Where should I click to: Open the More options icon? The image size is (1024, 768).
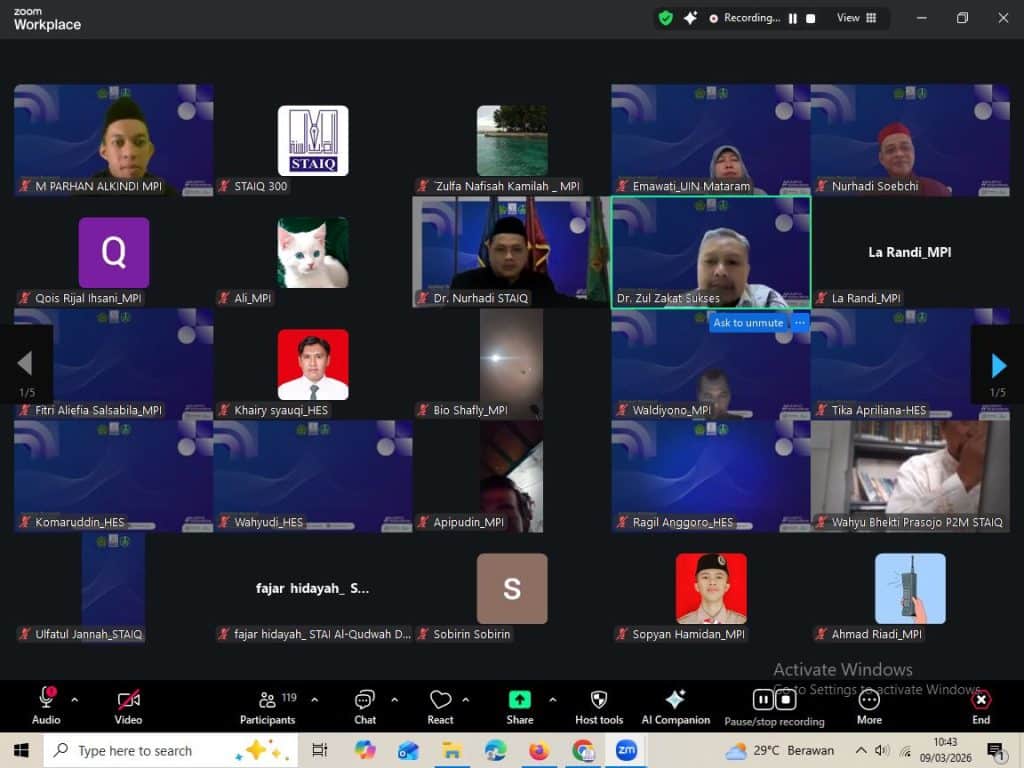(x=869, y=706)
